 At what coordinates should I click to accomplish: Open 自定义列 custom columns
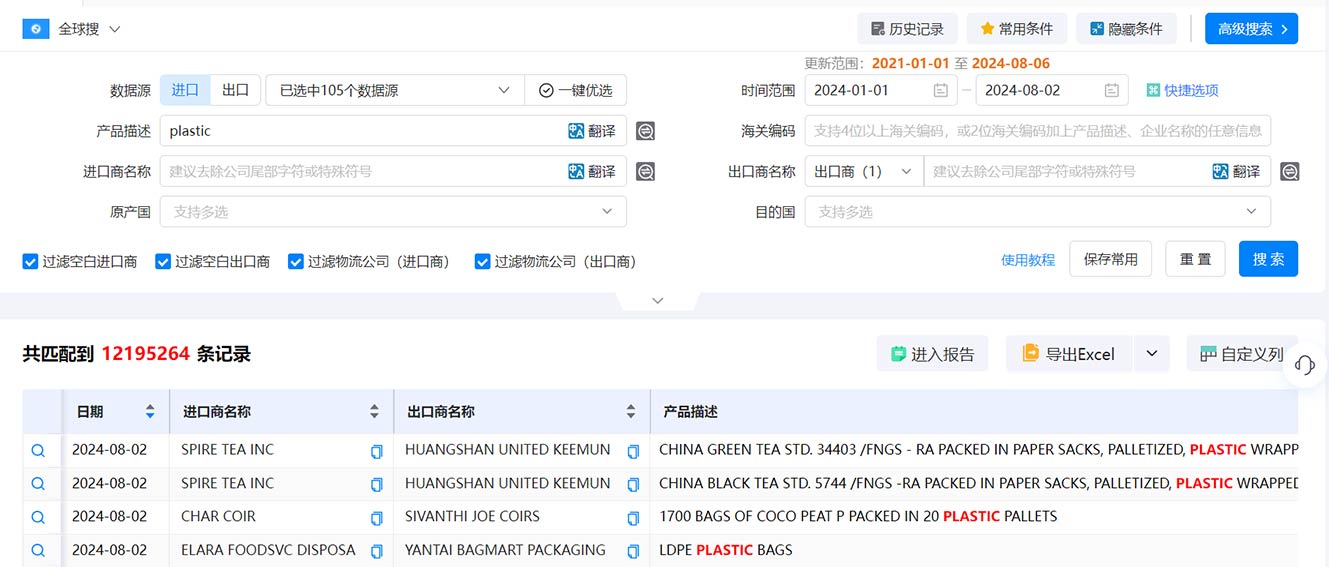pyautogui.click(x=1242, y=354)
